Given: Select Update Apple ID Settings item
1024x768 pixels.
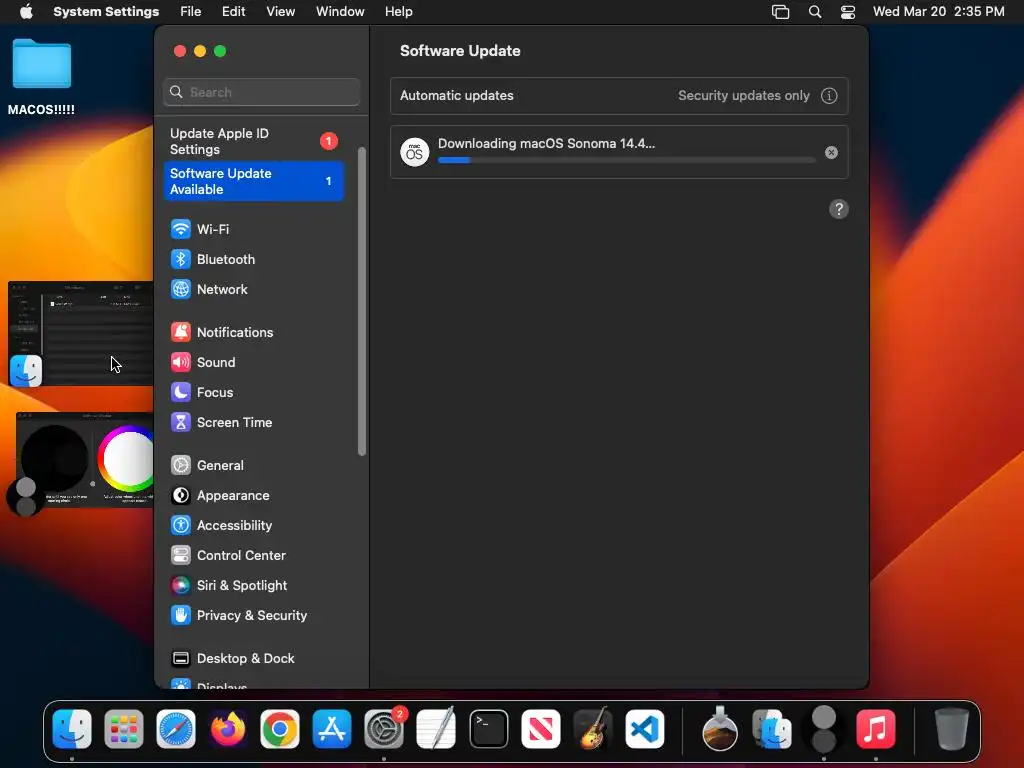Looking at the screenshot, I should [255, 141].
